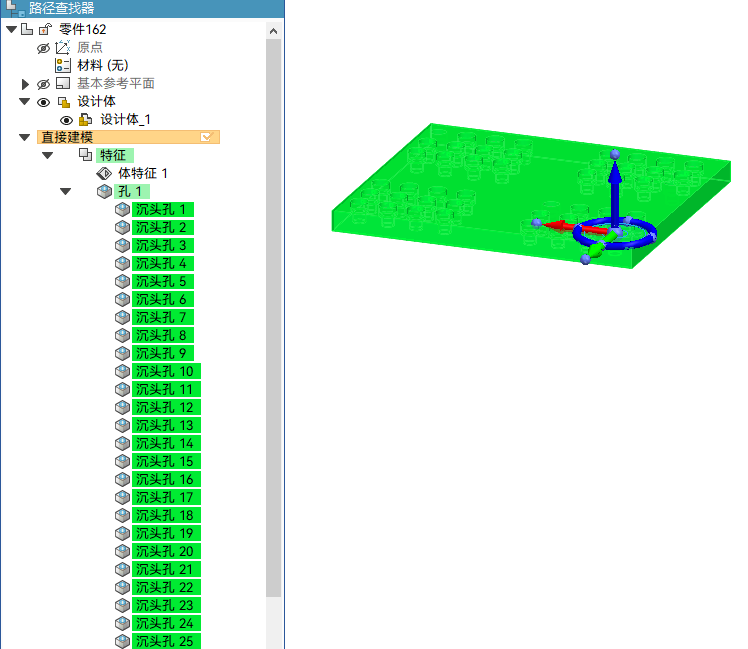Select 沉头孔 21 in the tree
Image resolution: width=748 pixels, height=649 pixels.
166,569
